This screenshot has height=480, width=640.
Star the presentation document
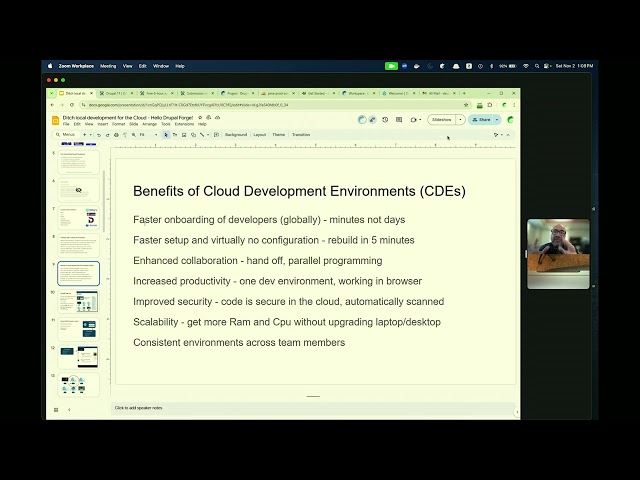pos(200,118)
